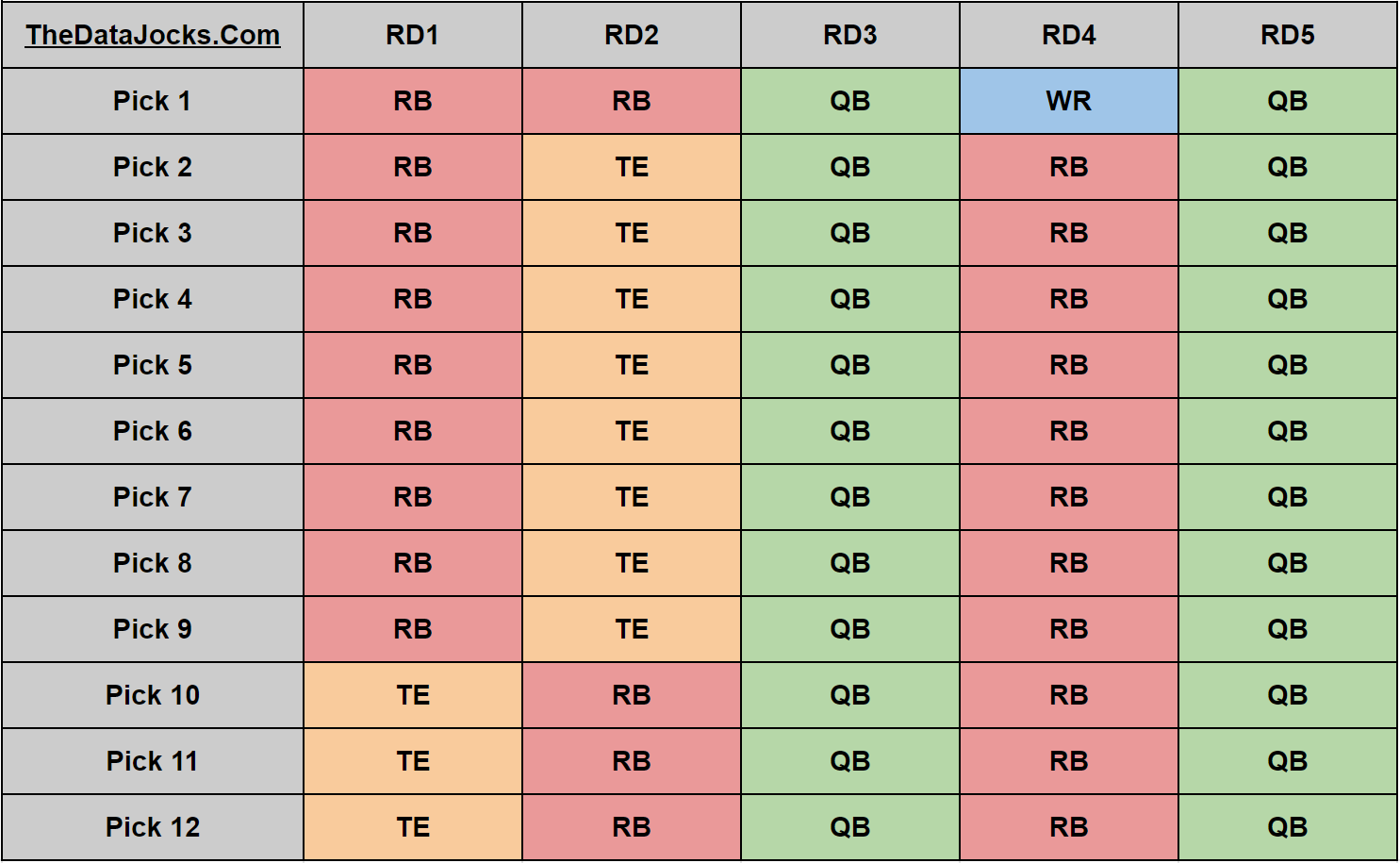
Task: Select the Pick 12 RD5 QB cell
Action: pos(1288,827)
